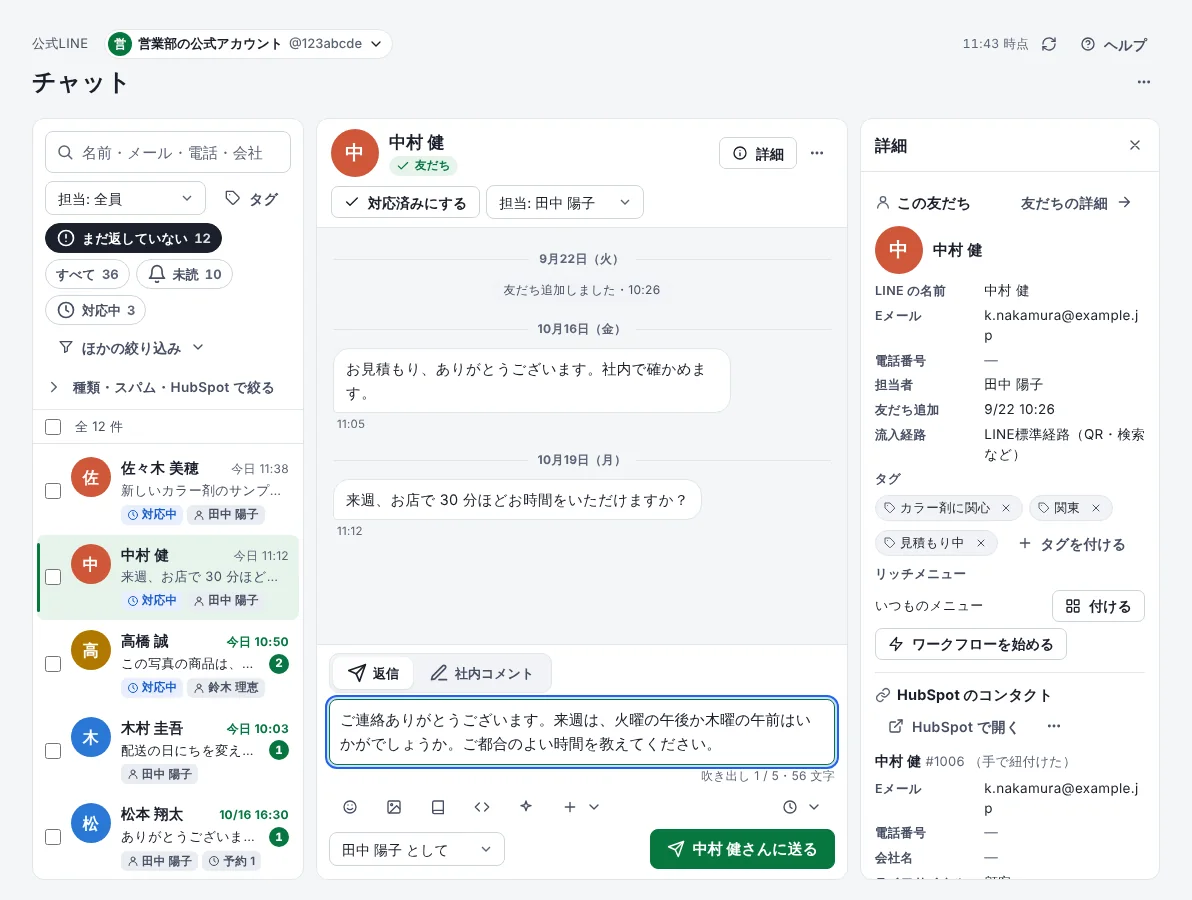The width and height of the screenshot is (1192, 900).
Task: Open the 担当: 田中 陽子 assignee dropdown
Action: pos(565,202)
